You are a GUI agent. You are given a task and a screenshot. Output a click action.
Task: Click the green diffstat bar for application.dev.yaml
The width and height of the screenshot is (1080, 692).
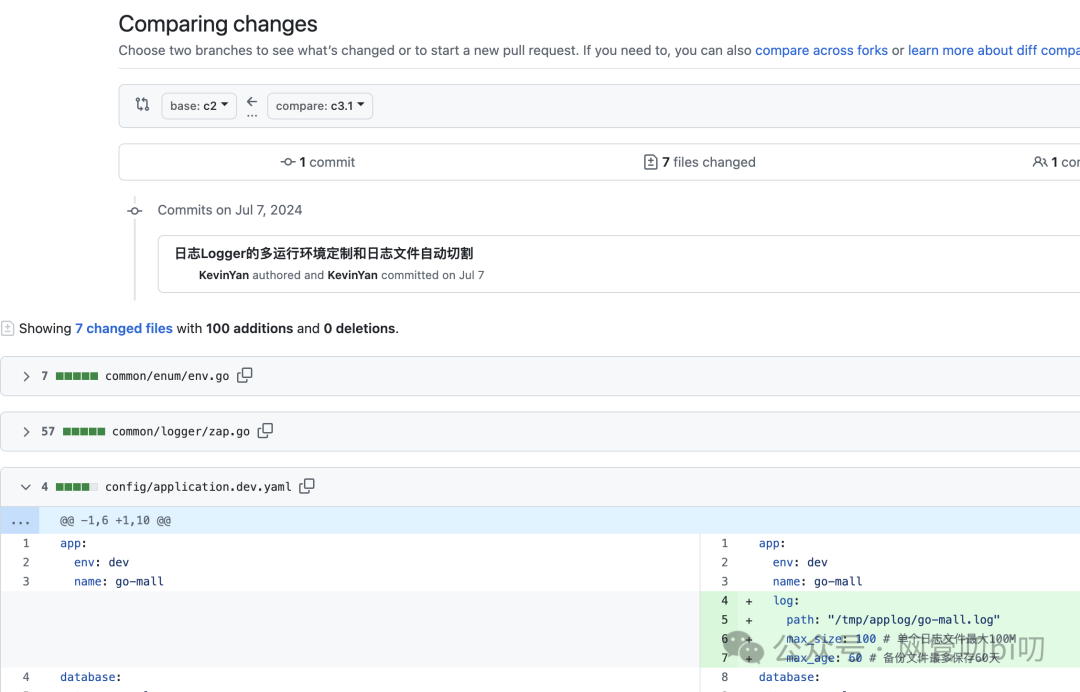click(77, 487)
